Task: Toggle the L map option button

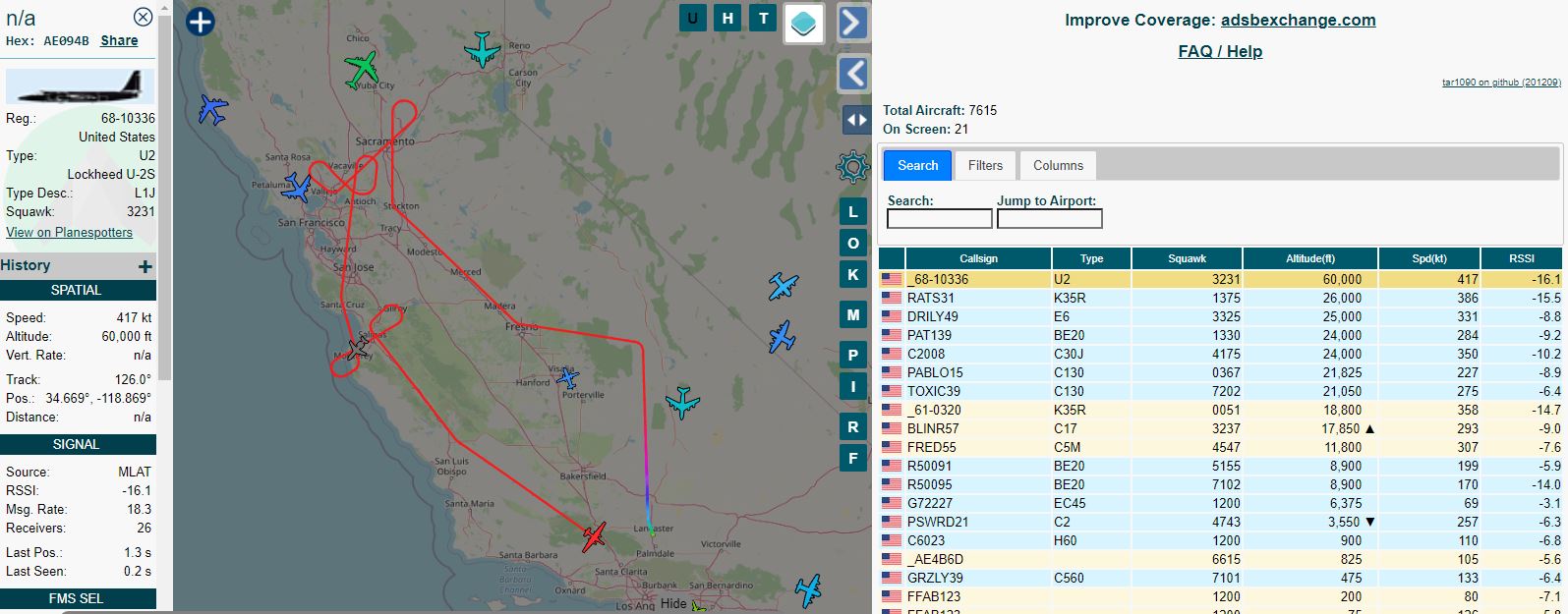Action: [852, 211]
